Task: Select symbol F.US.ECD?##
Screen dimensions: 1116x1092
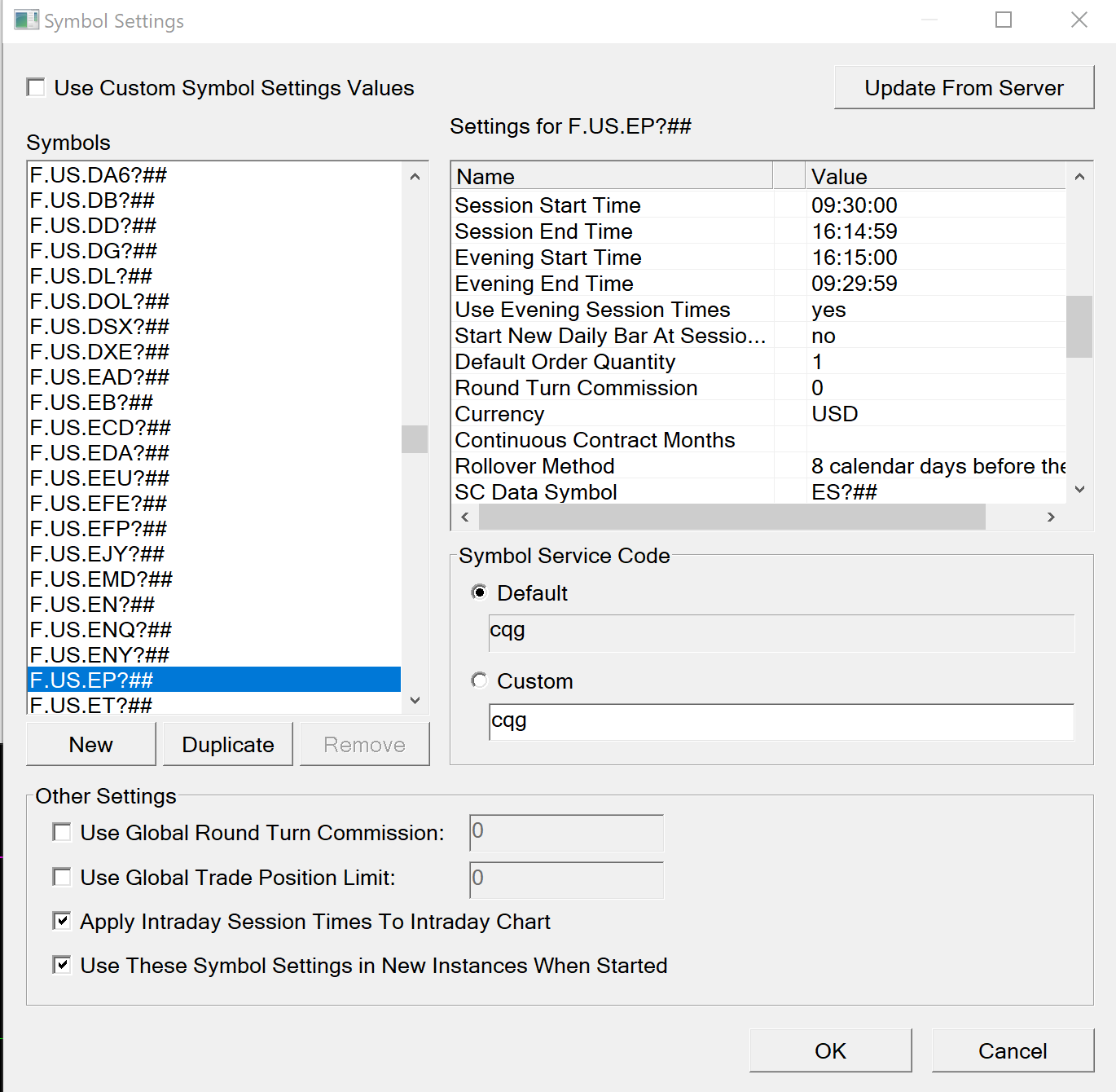Action: point(214,428)
